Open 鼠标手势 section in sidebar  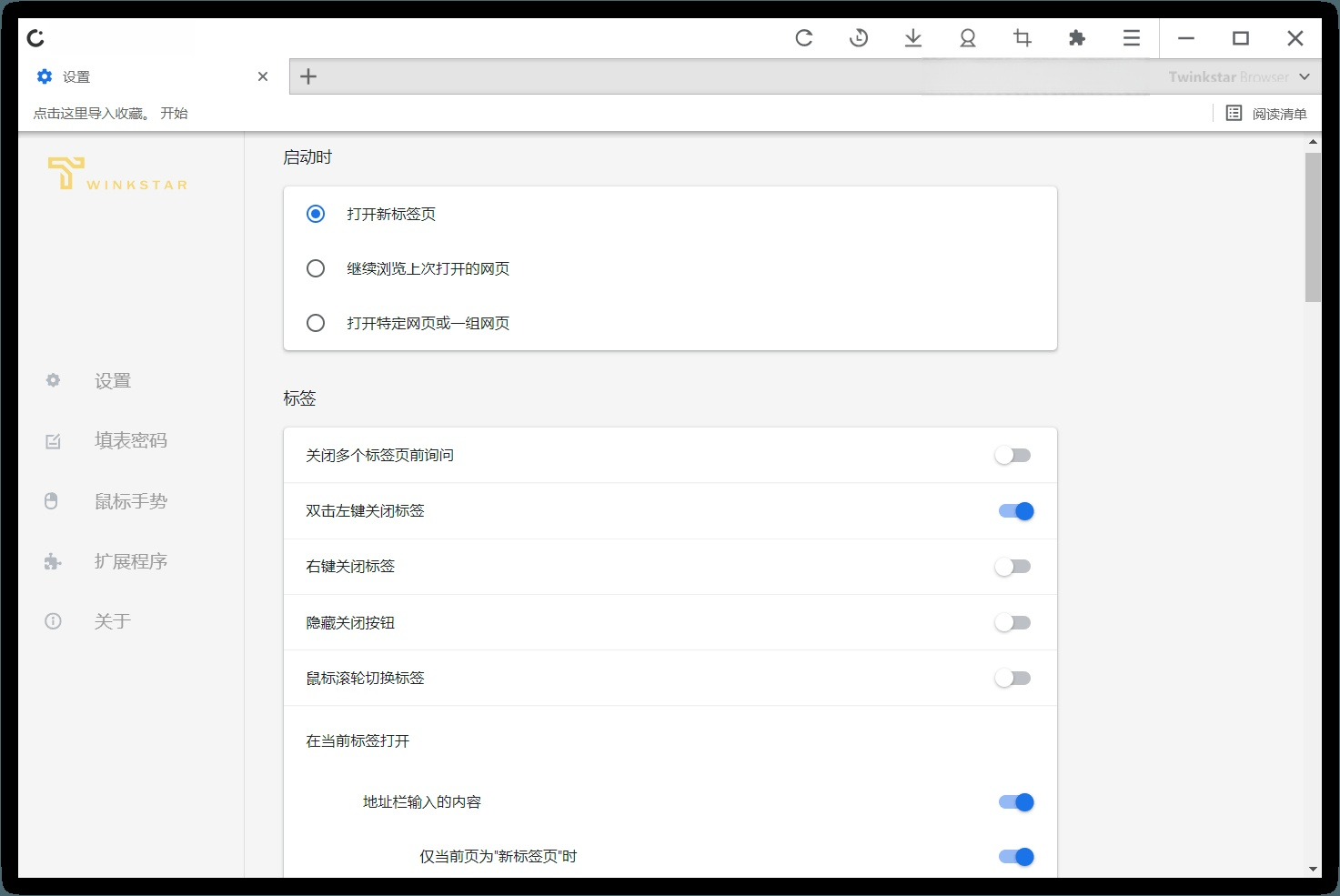(131, 501)
